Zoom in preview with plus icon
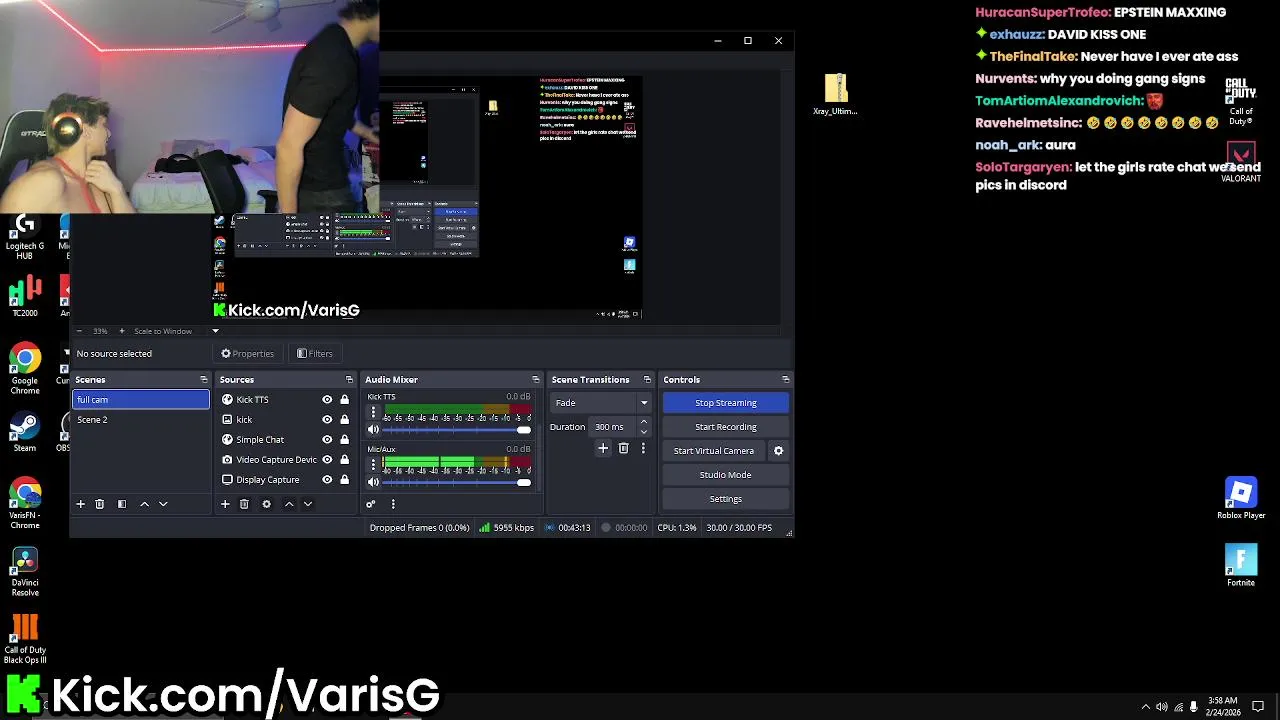Viewport: 1280px width, 720px height. pyautogui.click(x=122, y=331)
